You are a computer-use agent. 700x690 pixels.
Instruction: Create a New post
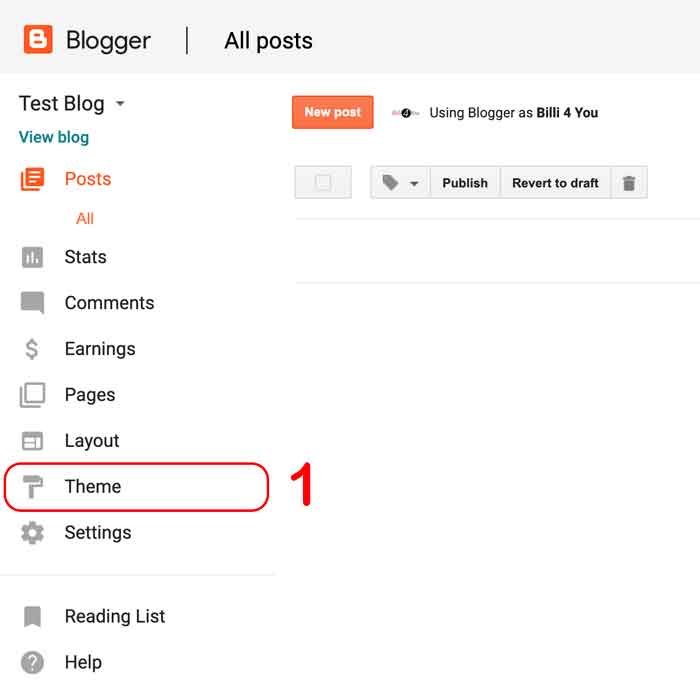pyautogui.click(x=333, y=112)
